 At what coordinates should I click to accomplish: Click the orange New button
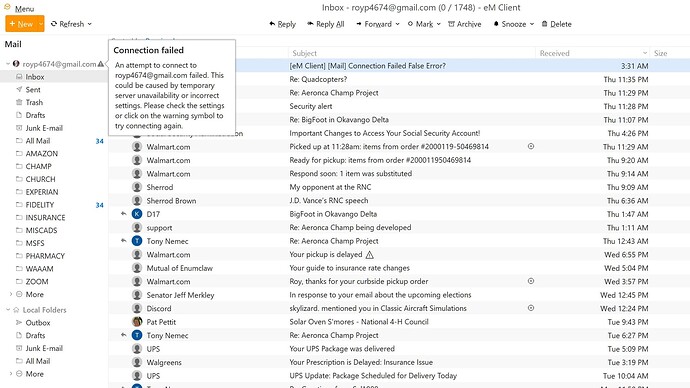coord(21,24)
